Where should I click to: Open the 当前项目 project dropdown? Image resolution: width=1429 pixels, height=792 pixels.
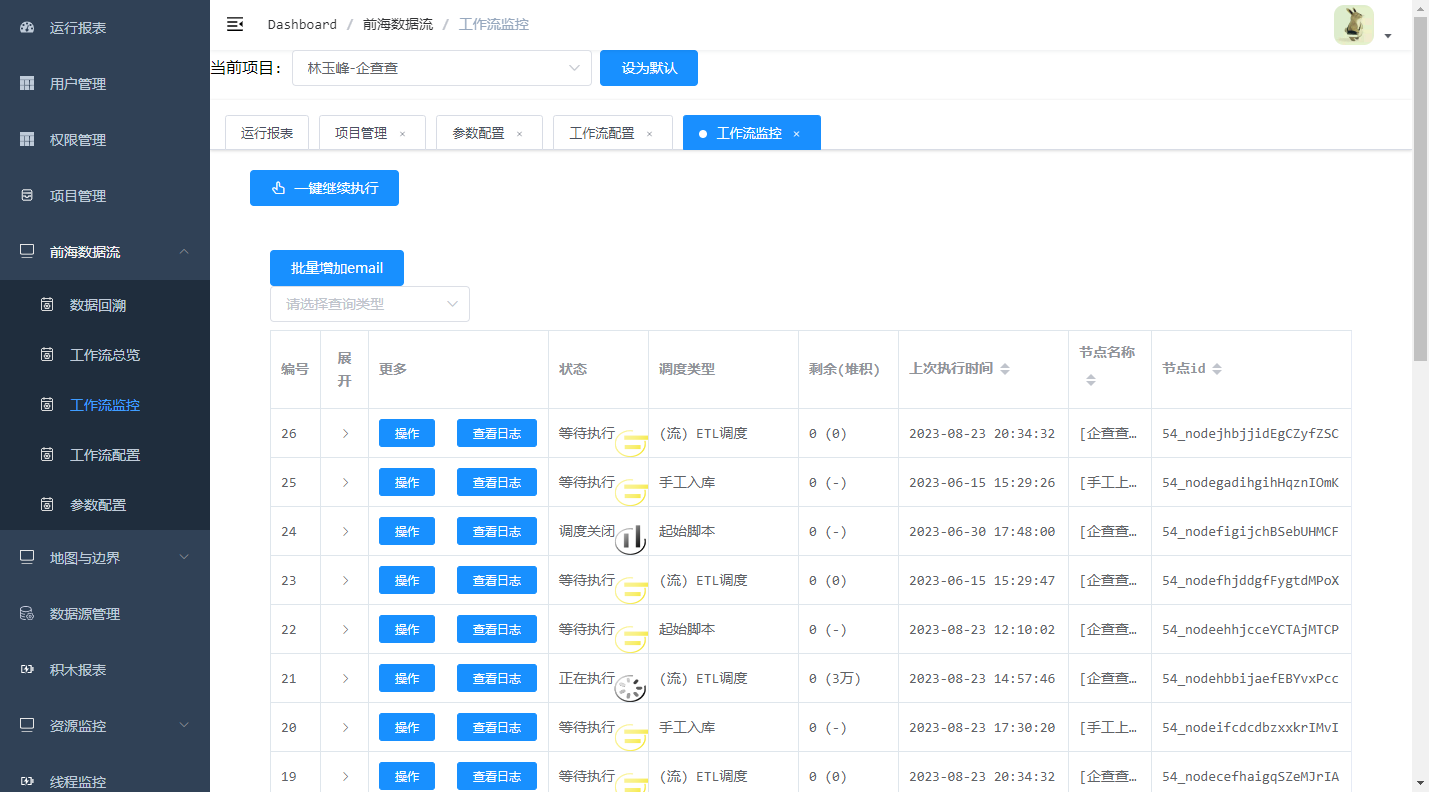442,68
